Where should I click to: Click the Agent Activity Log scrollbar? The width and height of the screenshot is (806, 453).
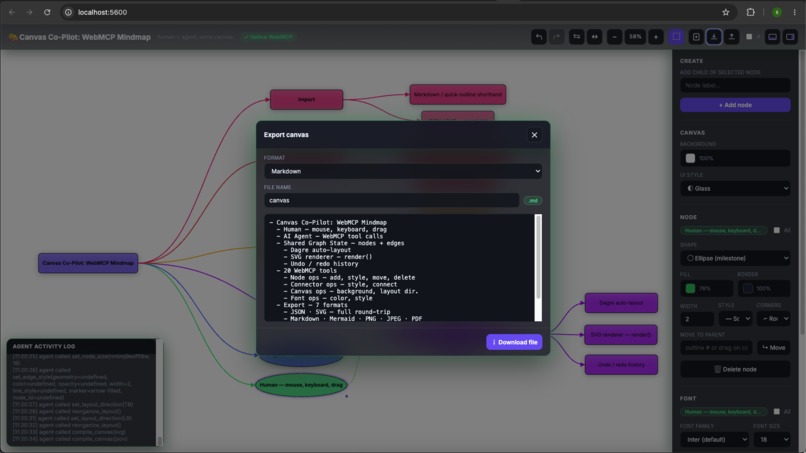(159, 393)
